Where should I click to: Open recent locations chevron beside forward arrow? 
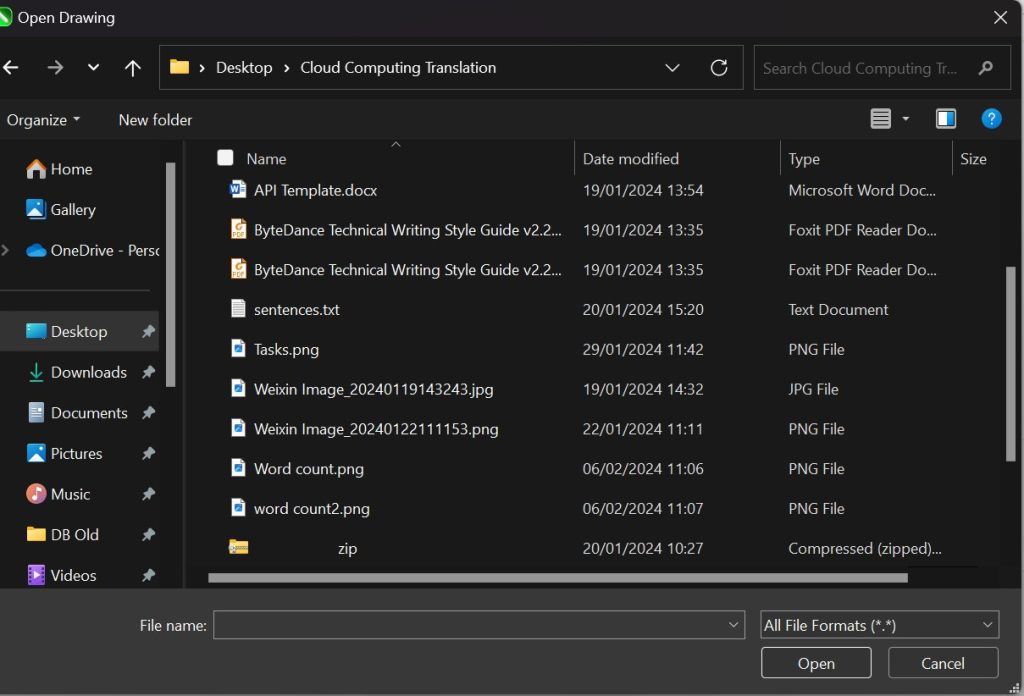click(x=93, y=67)
